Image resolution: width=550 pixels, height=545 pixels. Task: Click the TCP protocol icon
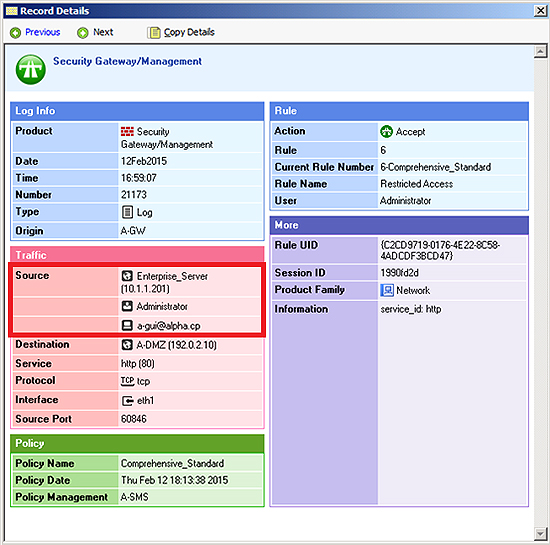[127, 381]
